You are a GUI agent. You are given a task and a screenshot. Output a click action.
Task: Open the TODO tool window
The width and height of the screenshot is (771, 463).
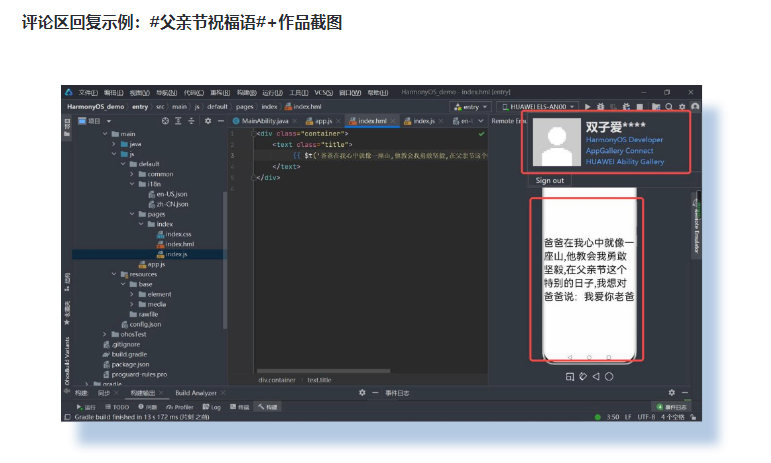pyautogui.click(x=117, y=407)
